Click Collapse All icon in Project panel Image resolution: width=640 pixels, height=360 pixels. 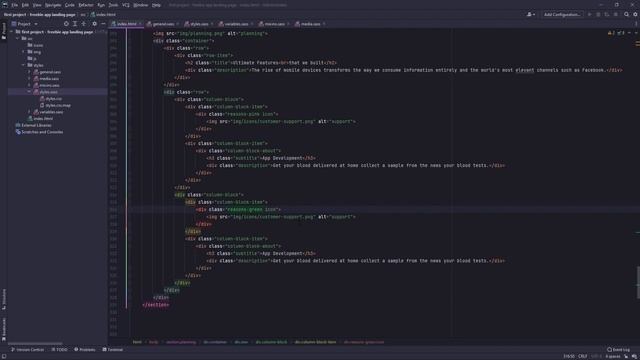tap(84, 24)
